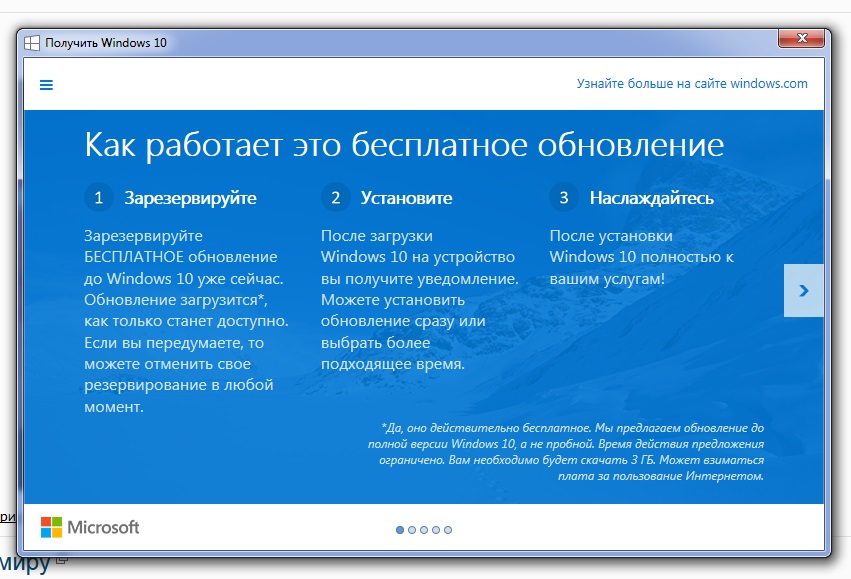Select the fourth pagination dot
Image resolution: width=851 pixels, height=579 pixels.
pos(436,530)
